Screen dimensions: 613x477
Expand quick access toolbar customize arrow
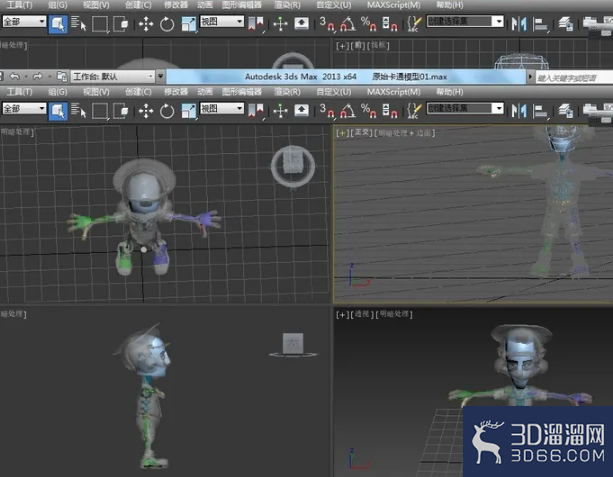[160, 76]
